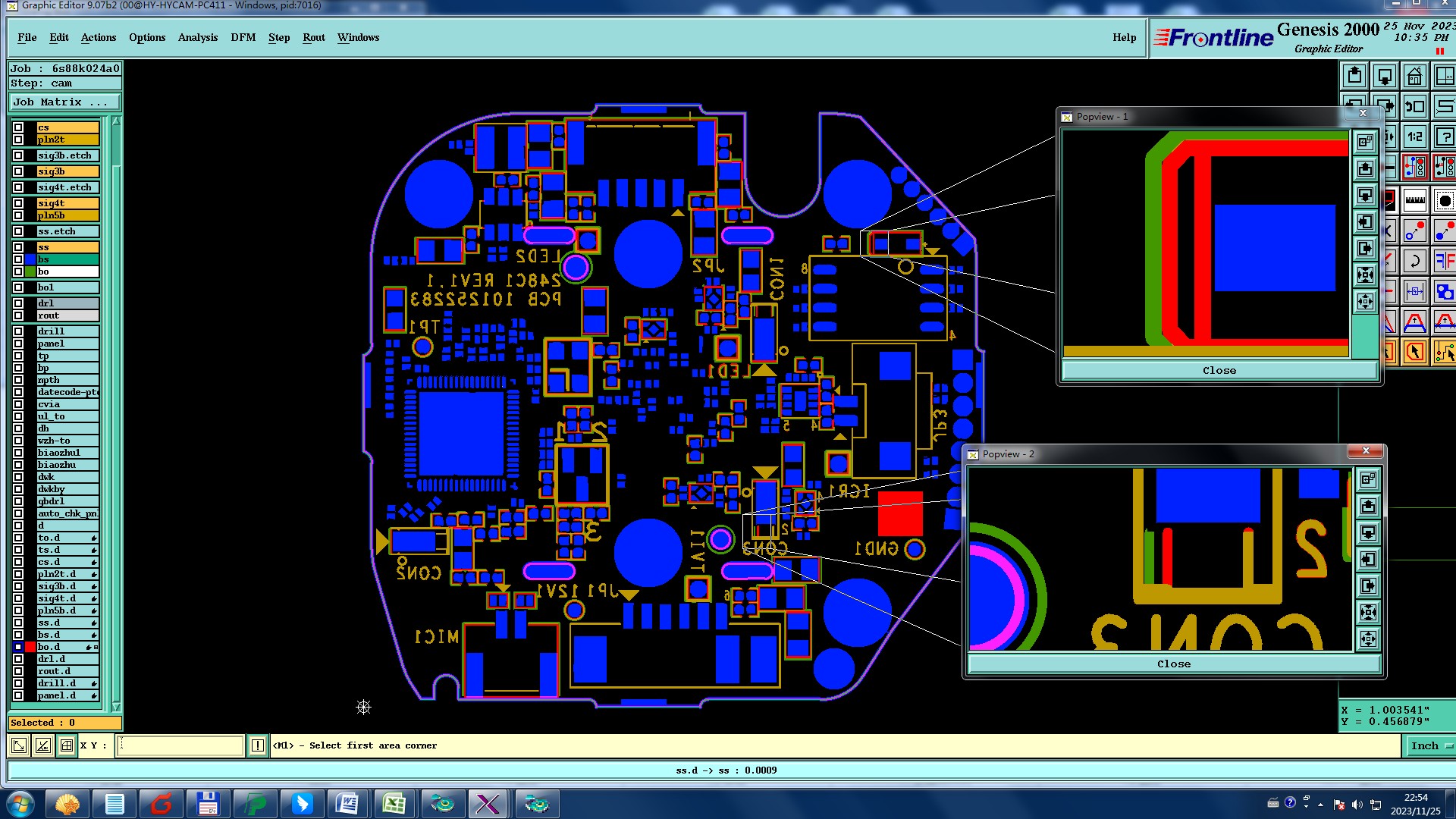Click the home view icon

[x=1415, y=77]
